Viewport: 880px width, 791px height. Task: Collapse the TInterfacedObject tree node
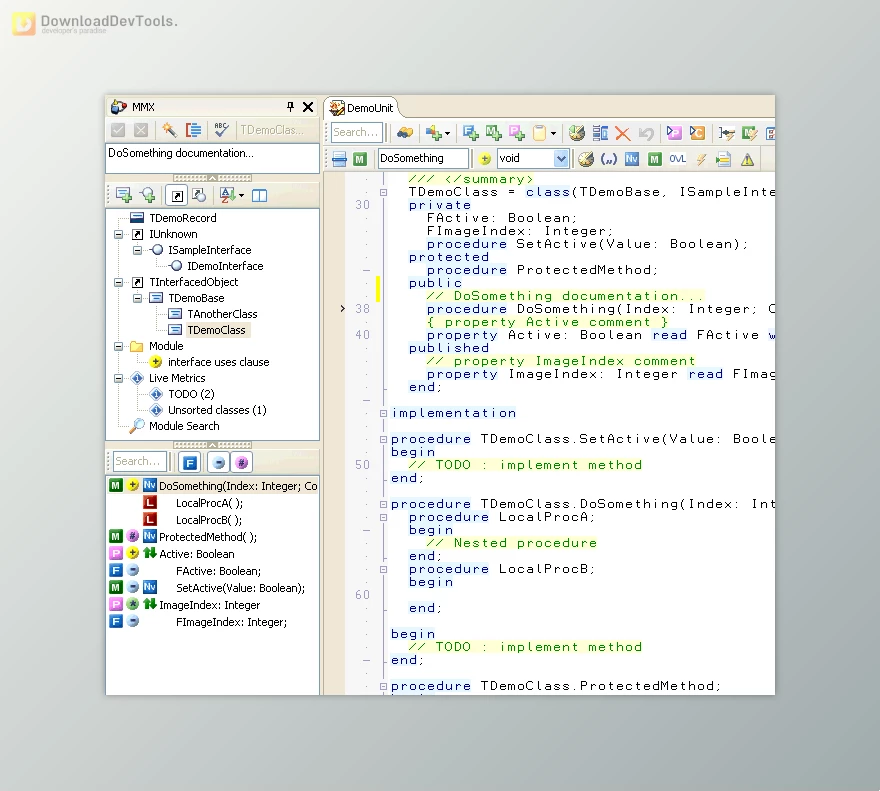[118, 282]
